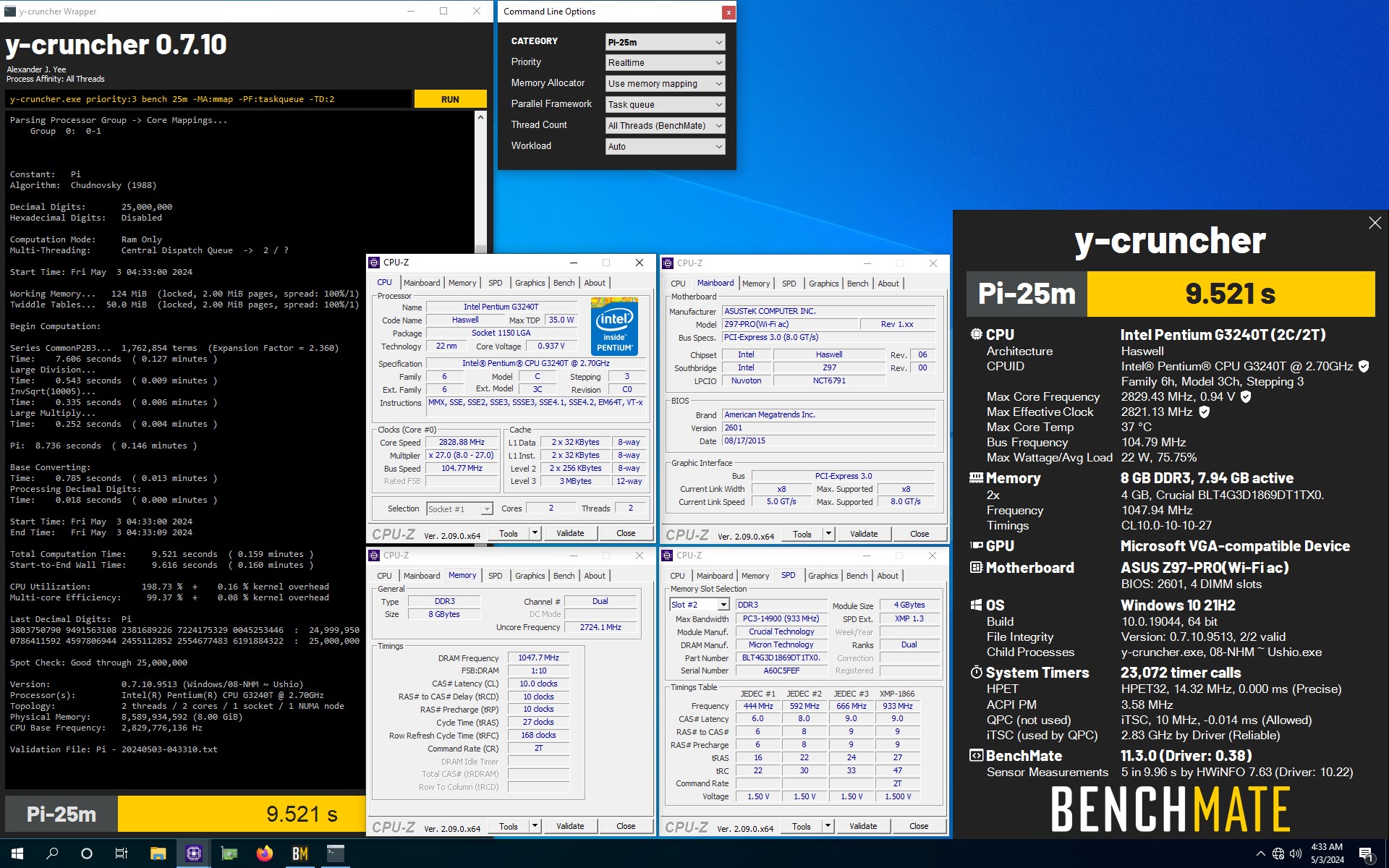Switch to Mainboard tab in top-left CPU-Z
The width and height of the screenshot is (1389, 868).
pos(422,283)
